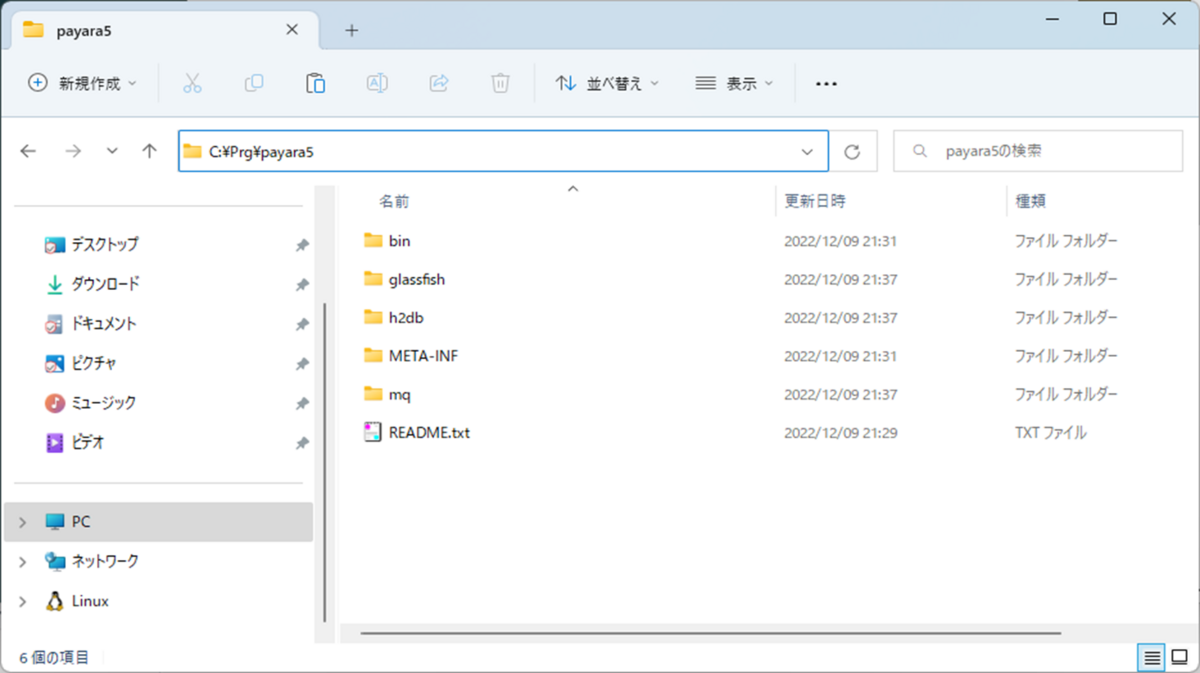This screenshot has width=1200, height=673.
Task: Click the bin folder name
Action: point(399,242)
